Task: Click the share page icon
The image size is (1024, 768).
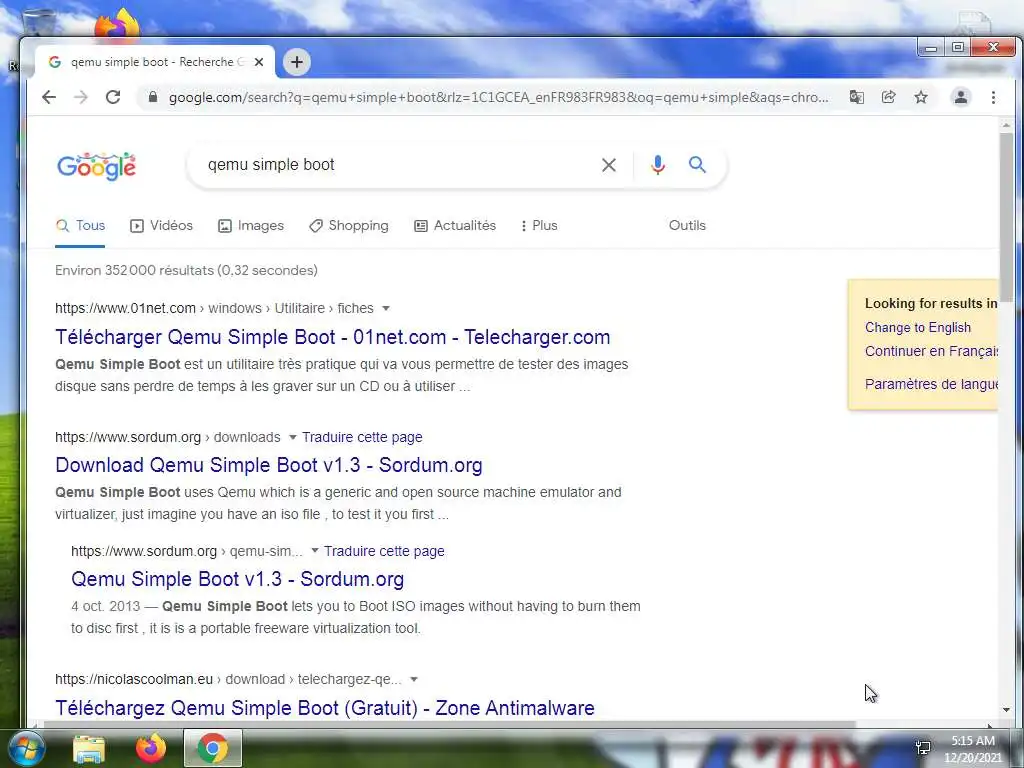Action: (888, 97)
